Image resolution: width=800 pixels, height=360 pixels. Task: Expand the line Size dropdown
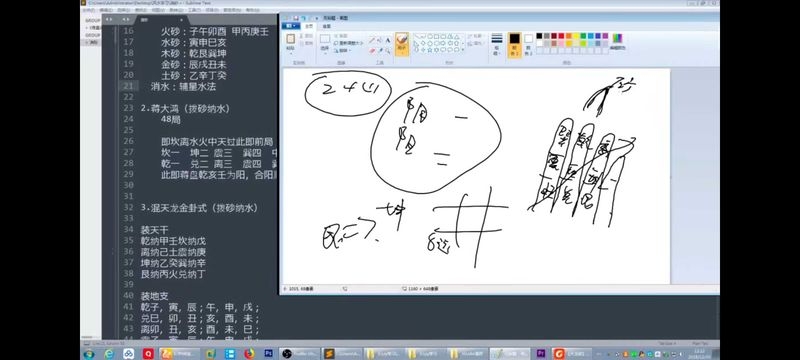(x=497, y=44)
